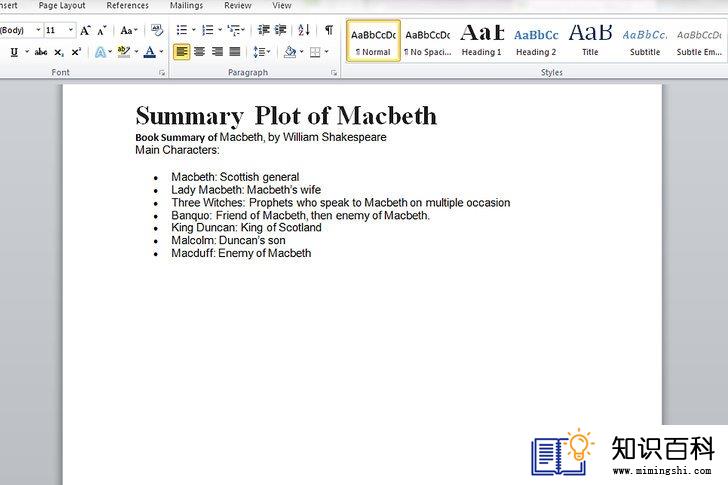Open the Mailings tab
The height and width of the screenshot is (485, 728).
tap(186, 6)
